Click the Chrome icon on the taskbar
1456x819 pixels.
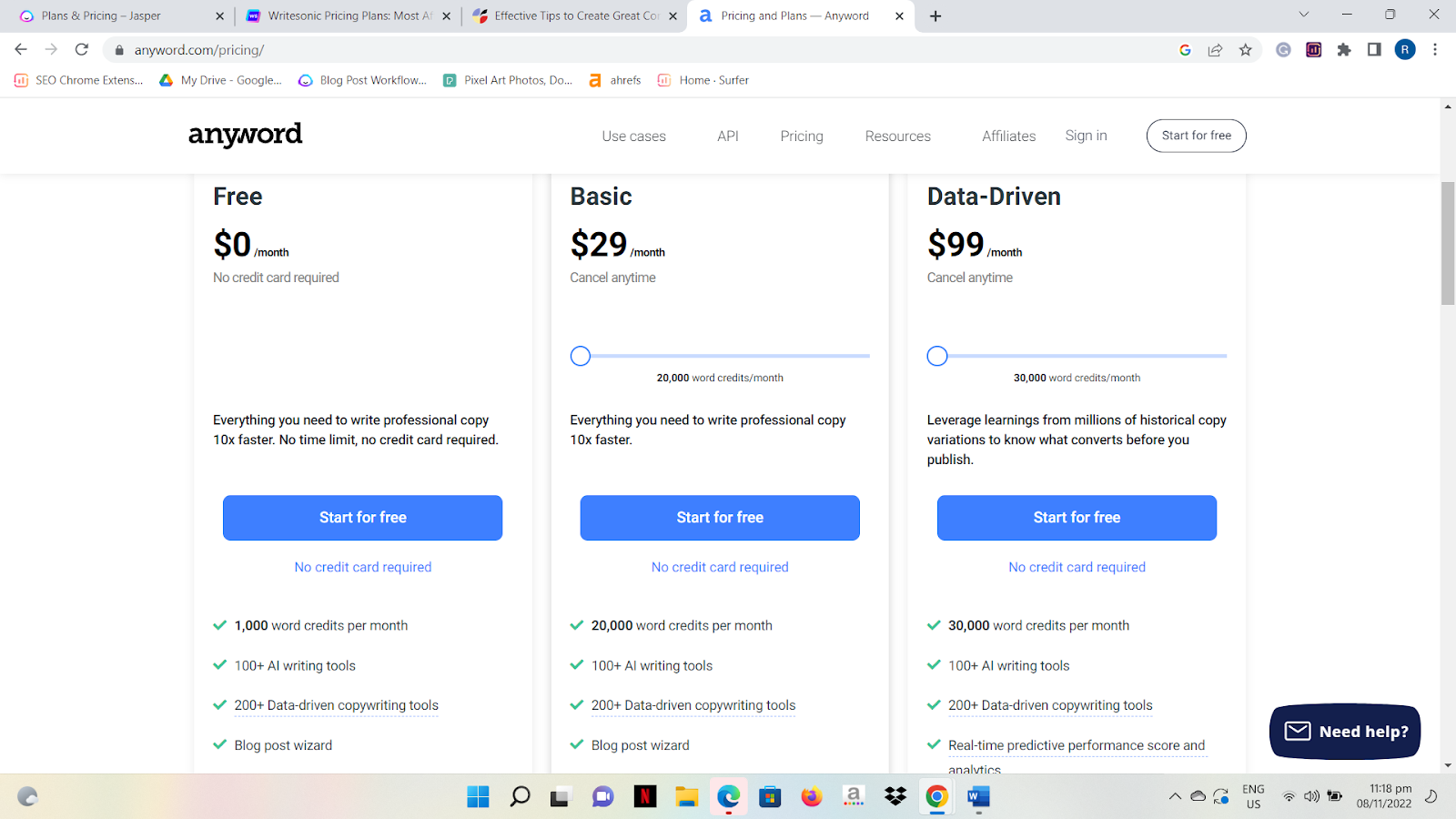click(x=936, y=797)
